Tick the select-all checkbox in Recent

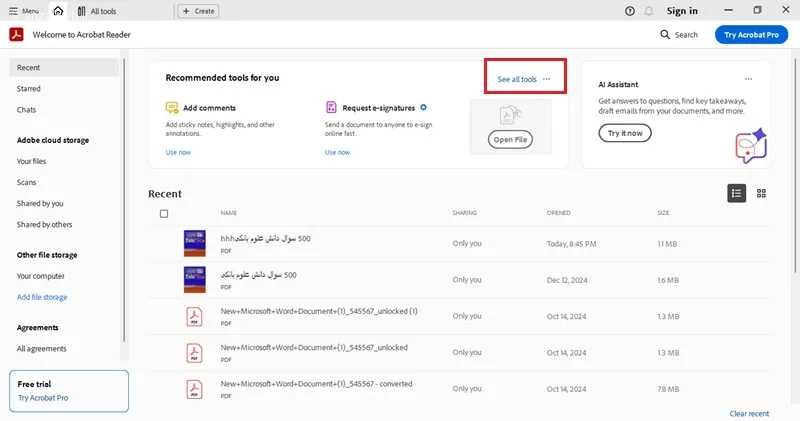click(x=164, y=213)
